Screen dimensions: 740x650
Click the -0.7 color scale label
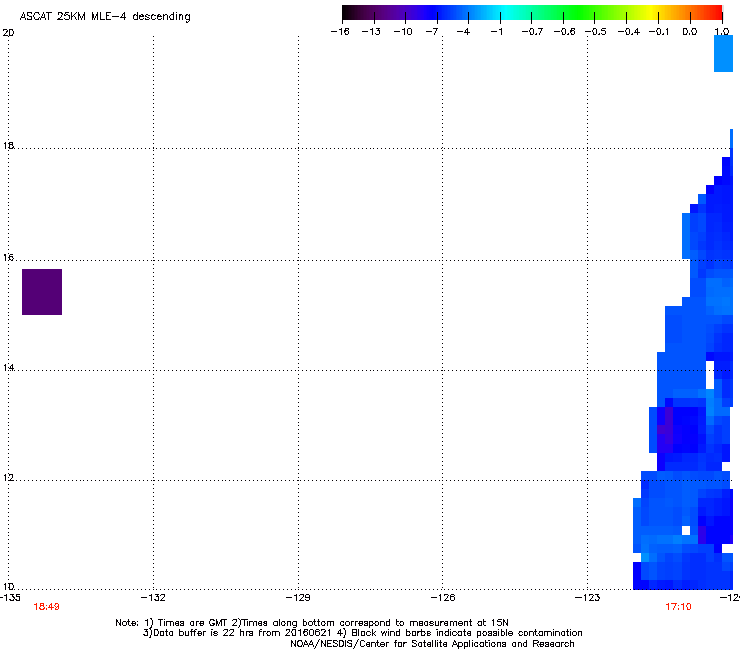tap(532, 32)
